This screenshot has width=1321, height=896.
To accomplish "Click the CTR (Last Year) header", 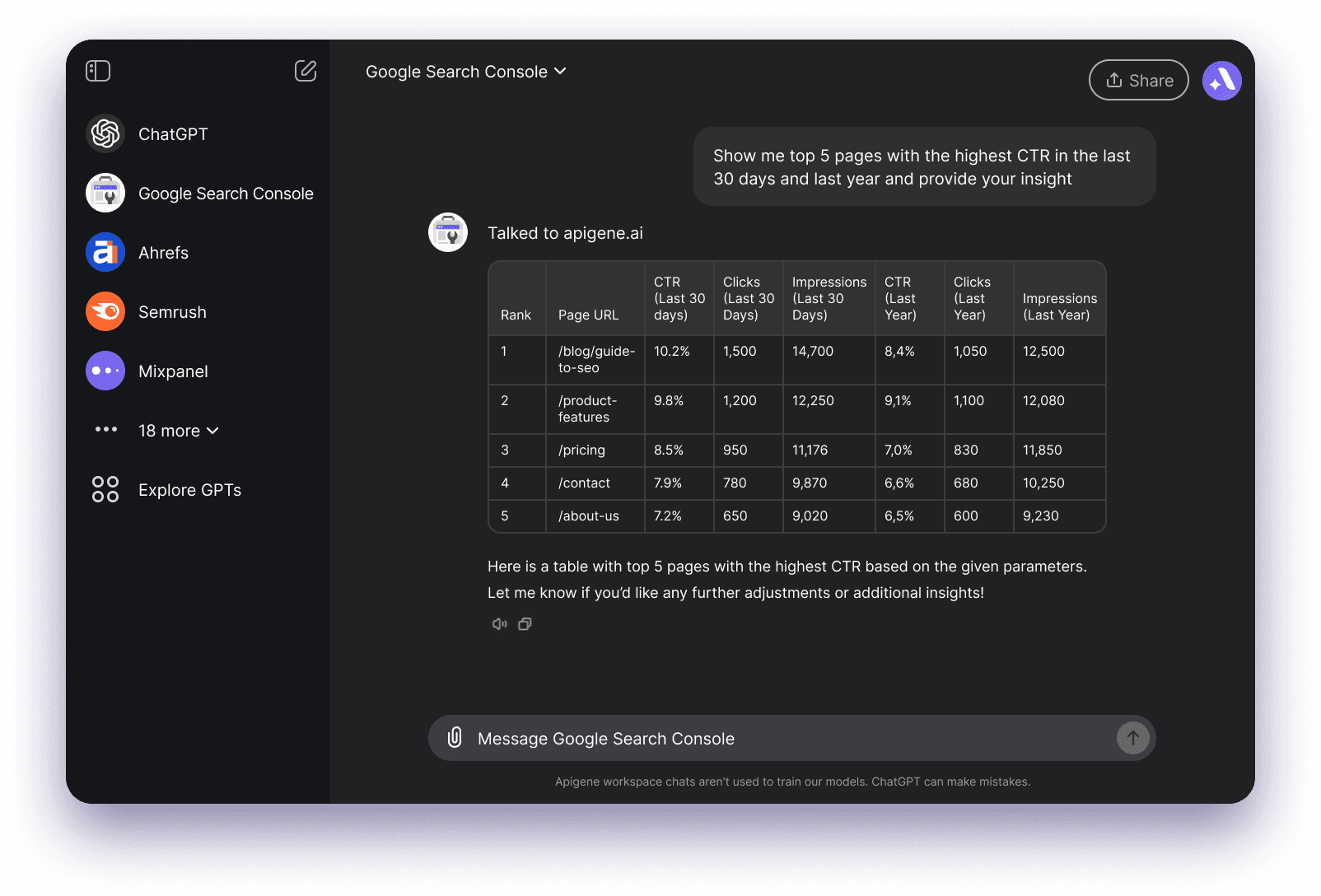I will (910, 298).
